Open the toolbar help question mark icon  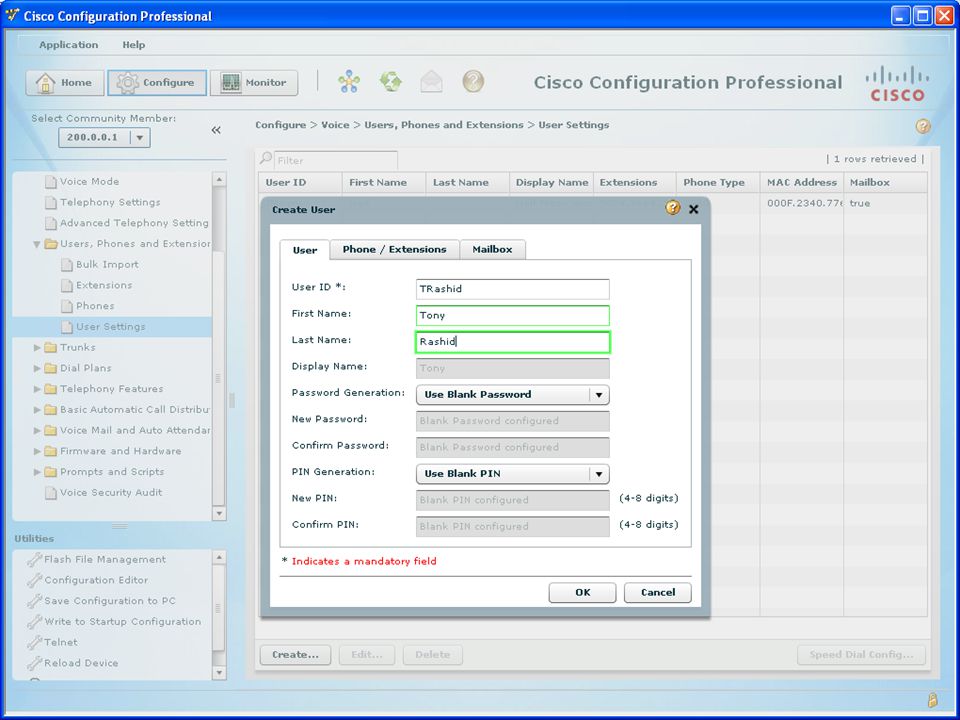473,81
